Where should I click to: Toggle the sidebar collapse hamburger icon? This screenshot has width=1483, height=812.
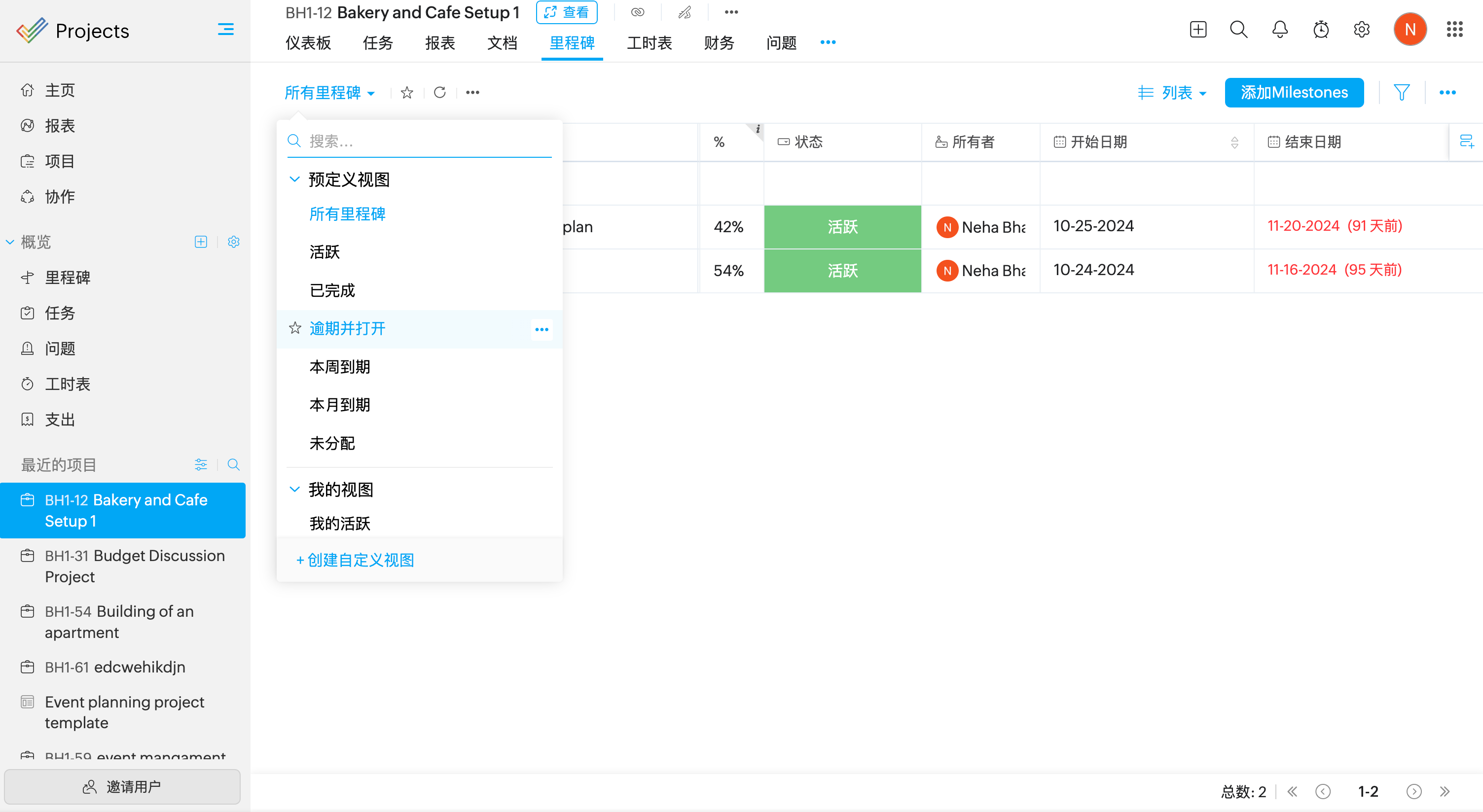click(226, 30)
